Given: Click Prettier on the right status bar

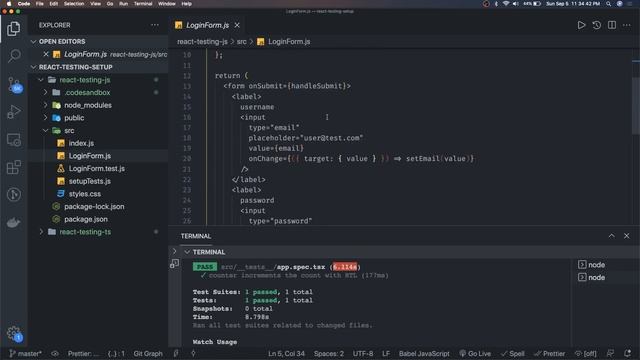Looking at the screenshot, I should (x=549, y=353).
